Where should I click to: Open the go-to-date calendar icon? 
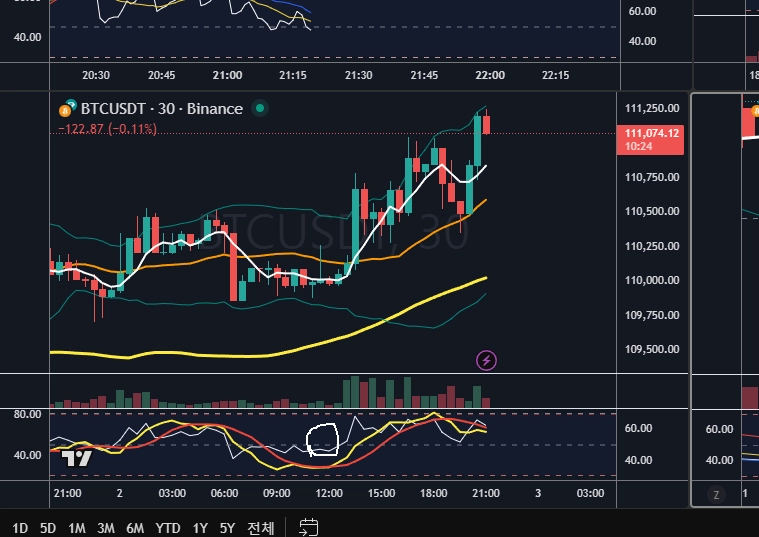coord(308,527)
